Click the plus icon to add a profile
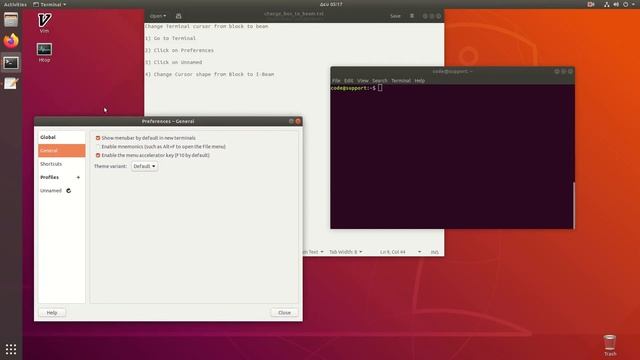 78,177
